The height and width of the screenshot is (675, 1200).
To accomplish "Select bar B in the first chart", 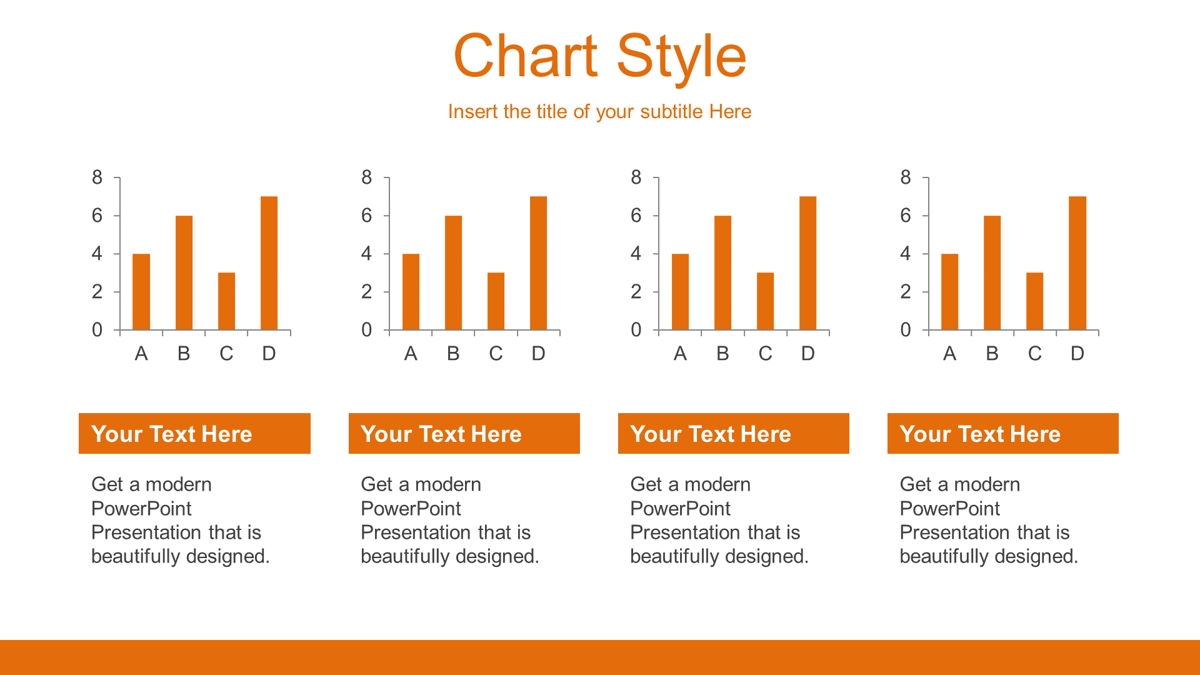I will [184, 273].
